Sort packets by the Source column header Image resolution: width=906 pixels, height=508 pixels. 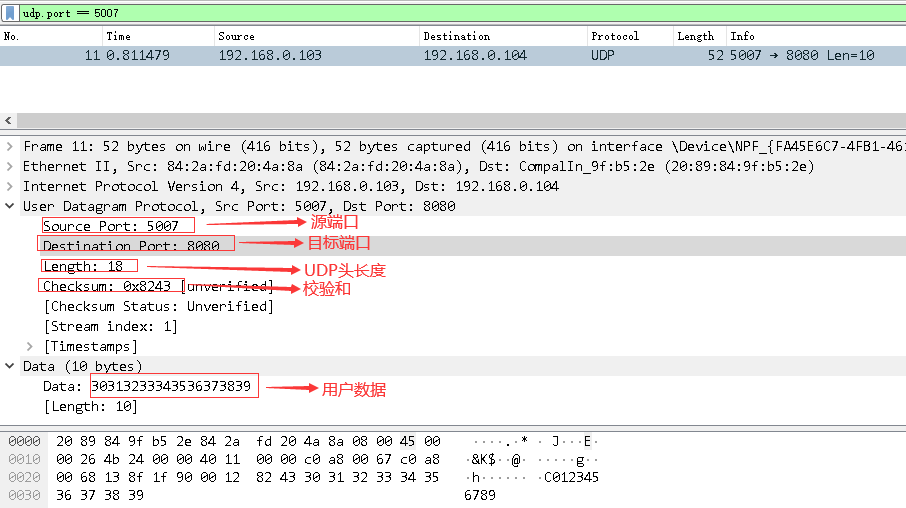[x=317, y=36]
